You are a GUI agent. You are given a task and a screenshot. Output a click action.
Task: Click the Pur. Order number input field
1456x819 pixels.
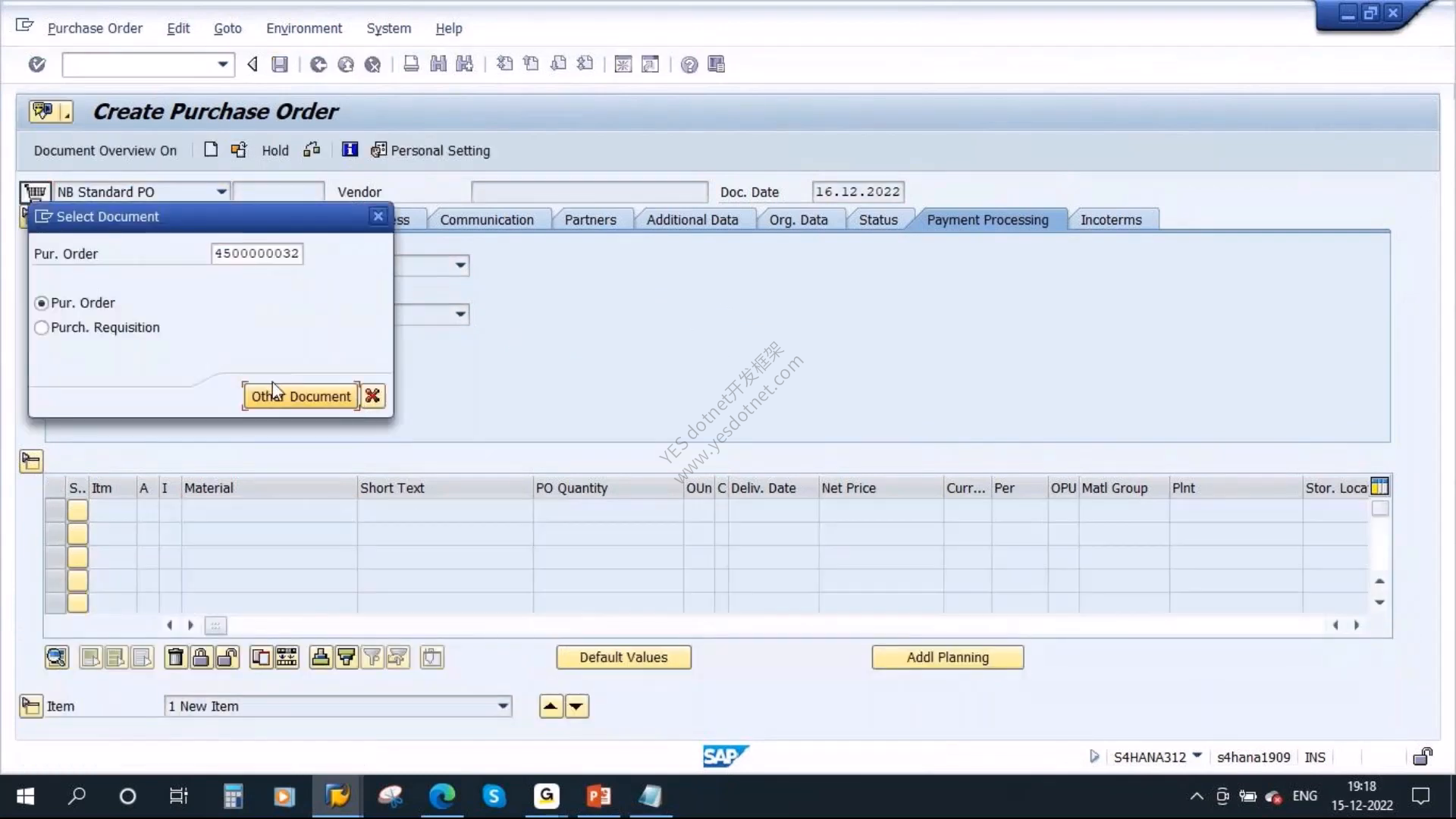257,253
